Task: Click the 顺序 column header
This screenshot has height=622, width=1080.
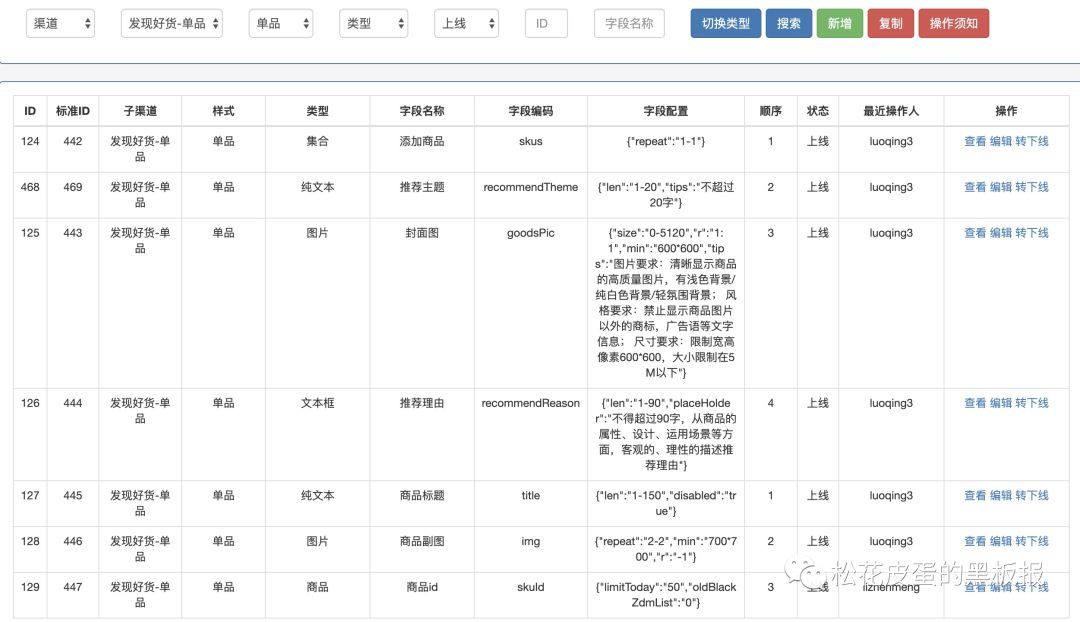Action: click(770, 111)
